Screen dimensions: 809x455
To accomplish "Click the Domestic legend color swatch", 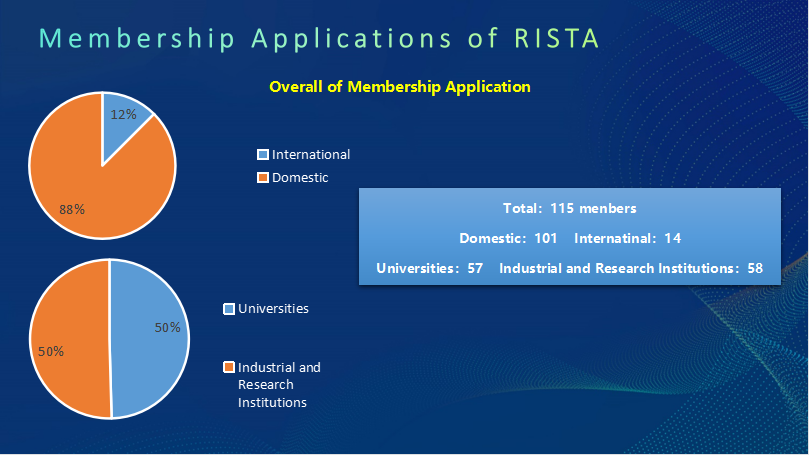I will point(263,177).
